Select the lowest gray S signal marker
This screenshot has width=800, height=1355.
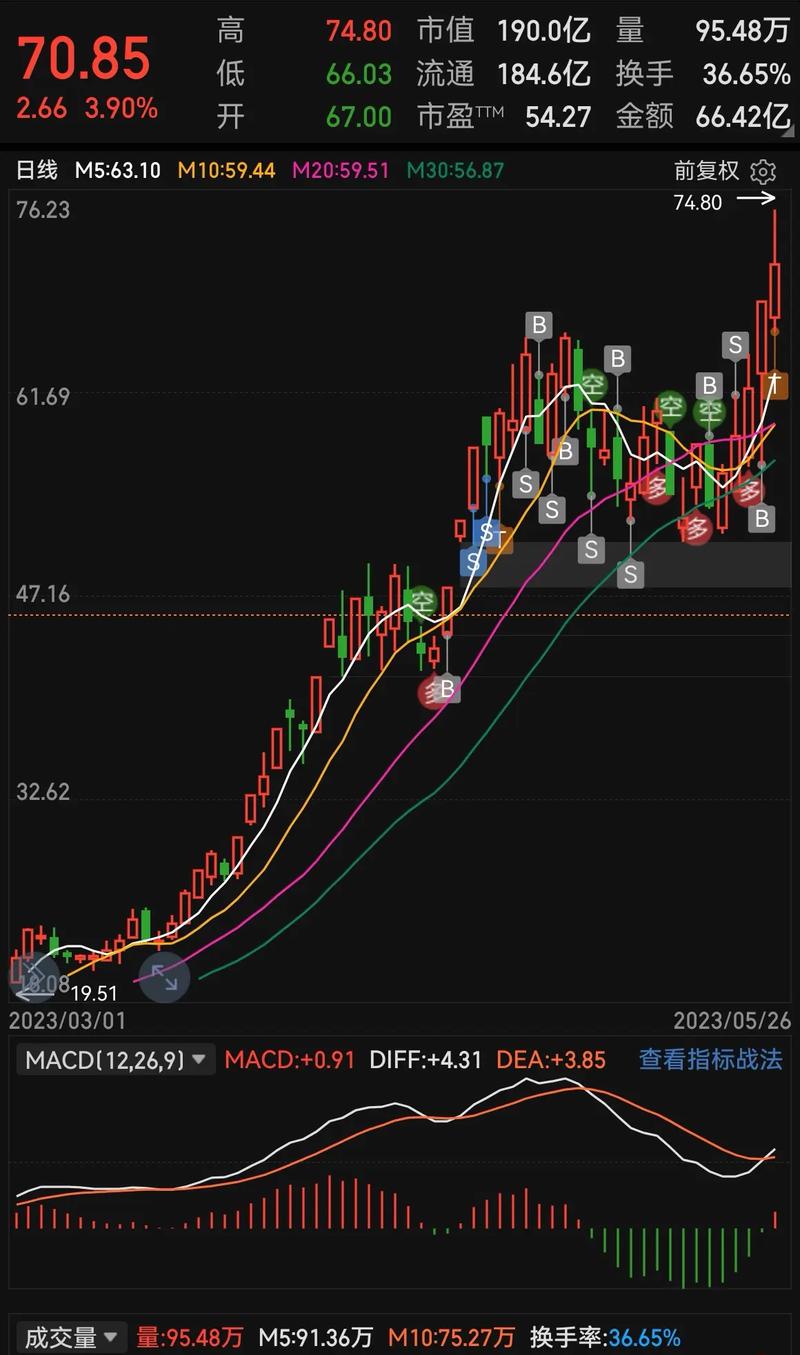click(x=630, y=574)
